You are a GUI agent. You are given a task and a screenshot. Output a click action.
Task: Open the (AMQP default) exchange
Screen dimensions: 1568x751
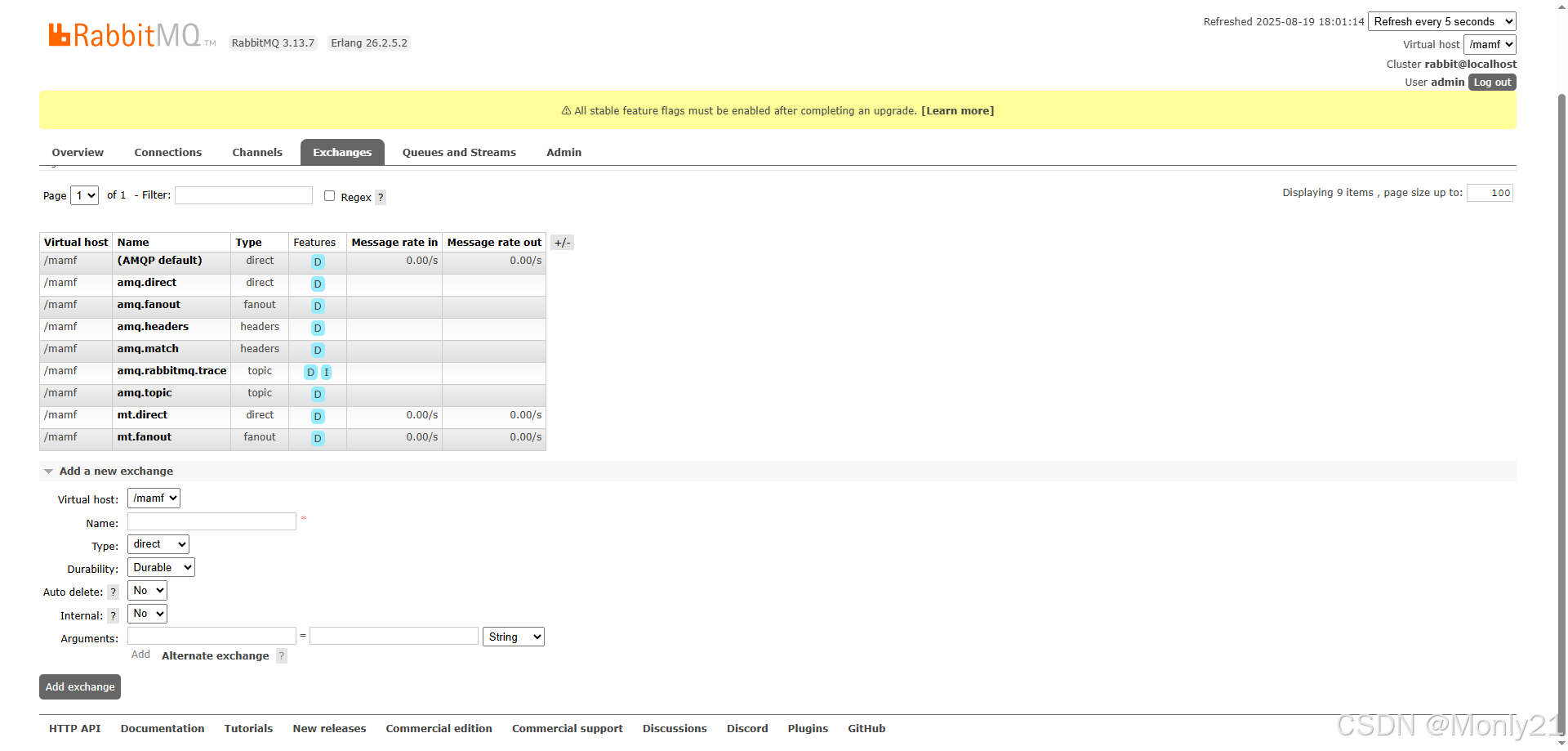[159, 261]
